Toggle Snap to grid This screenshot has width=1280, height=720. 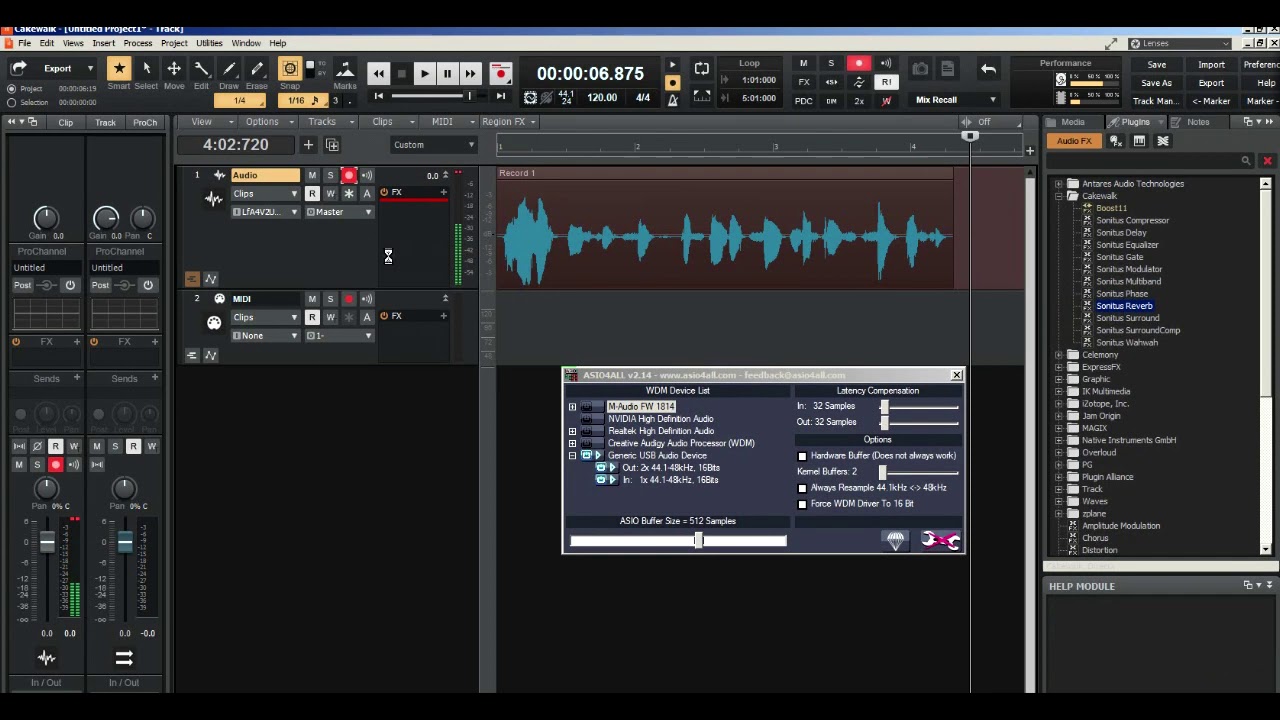click(x=290, y=68)
